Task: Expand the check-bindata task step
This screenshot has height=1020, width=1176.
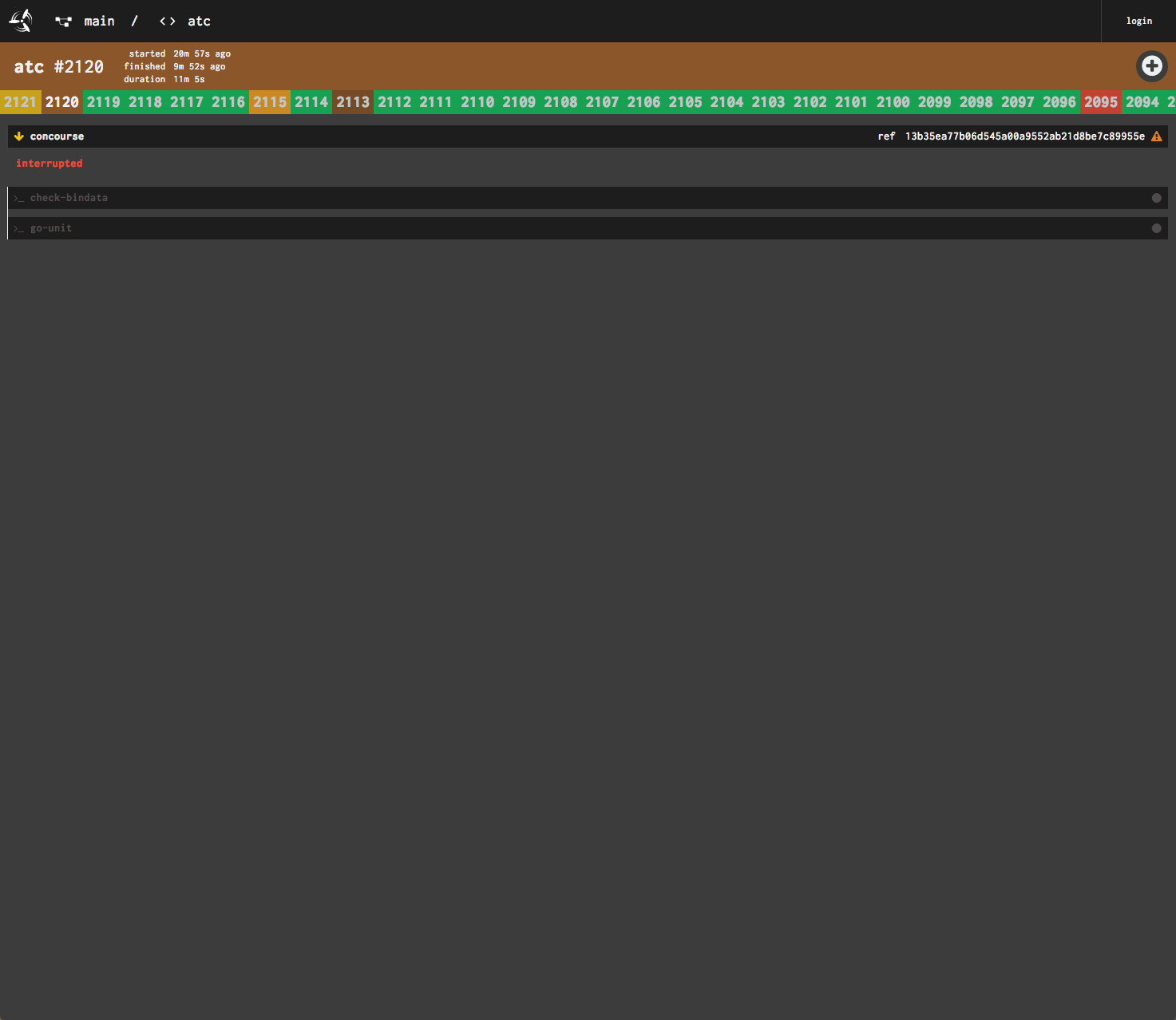Action: coord(69,198)
